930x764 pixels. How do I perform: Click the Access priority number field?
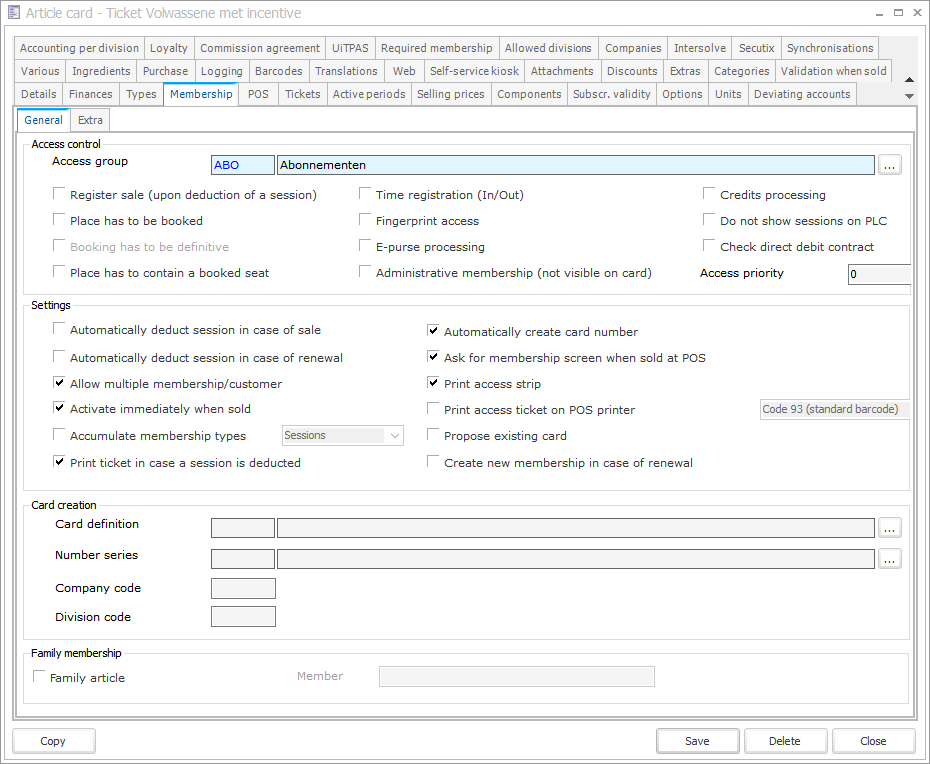pyautogui.click(x=878, y=274)
